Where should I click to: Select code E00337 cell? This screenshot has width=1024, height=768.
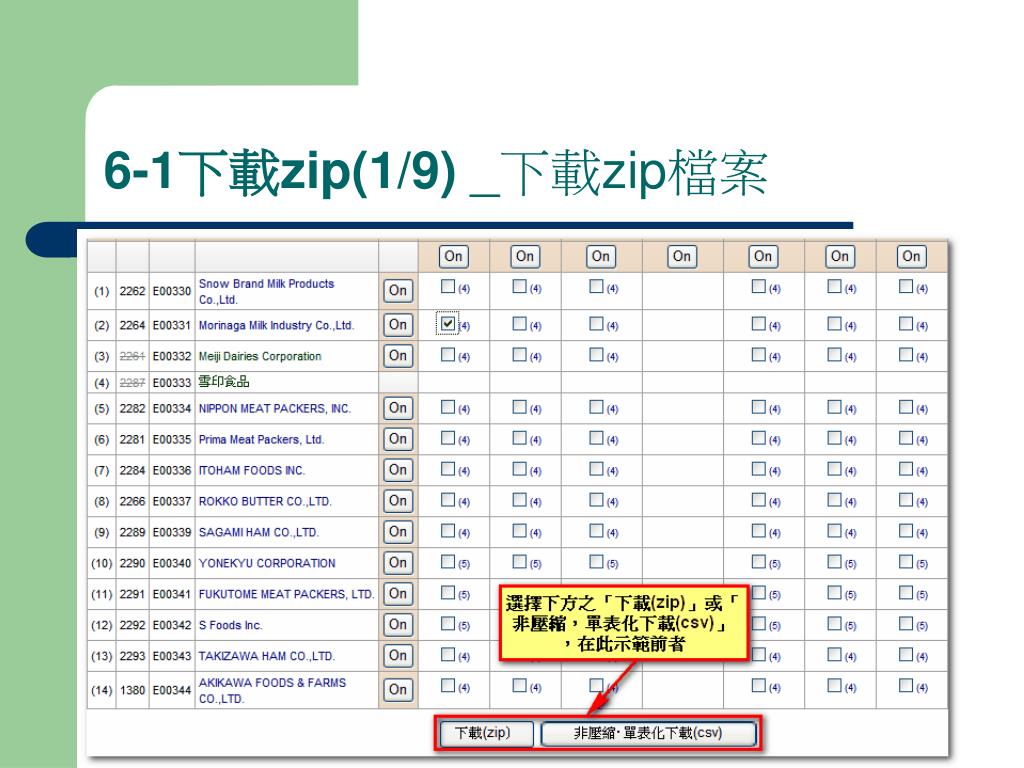[x=172, y=502]
